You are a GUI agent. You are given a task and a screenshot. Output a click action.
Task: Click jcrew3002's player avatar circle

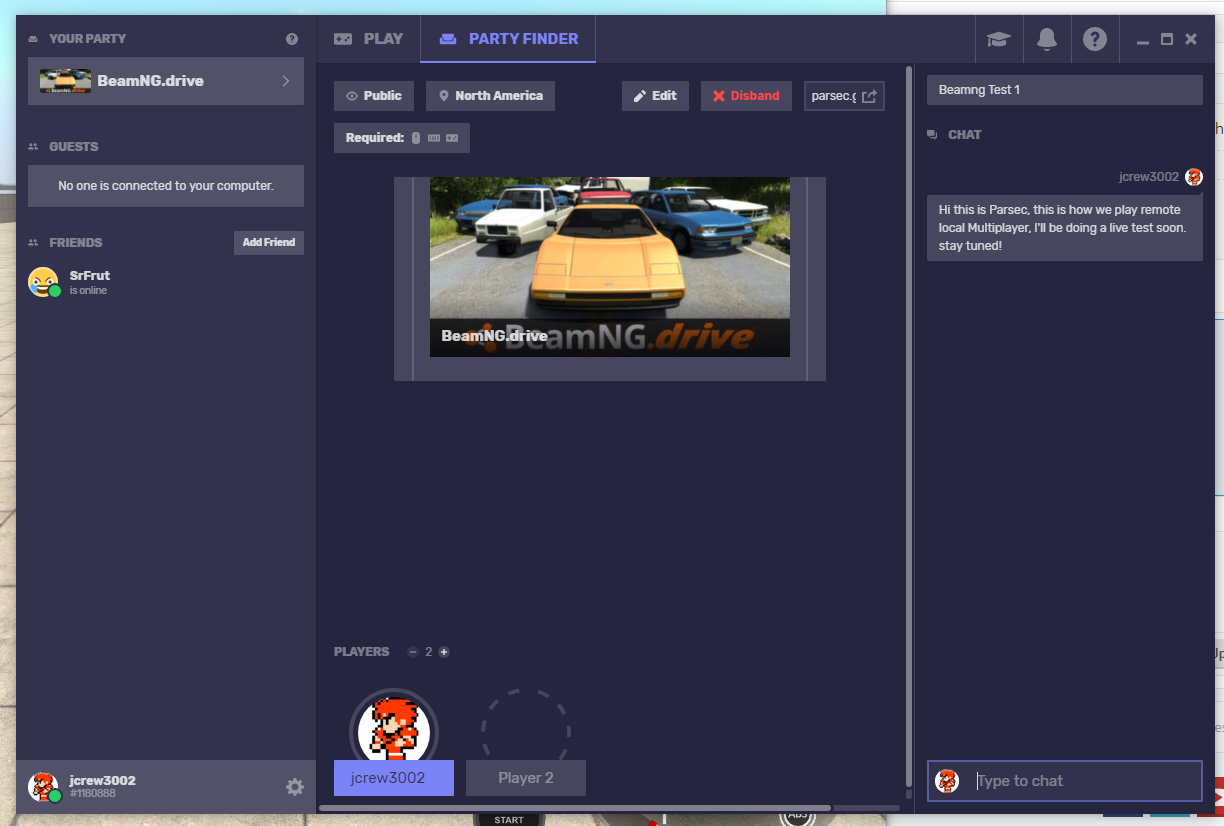pos(394,725)
